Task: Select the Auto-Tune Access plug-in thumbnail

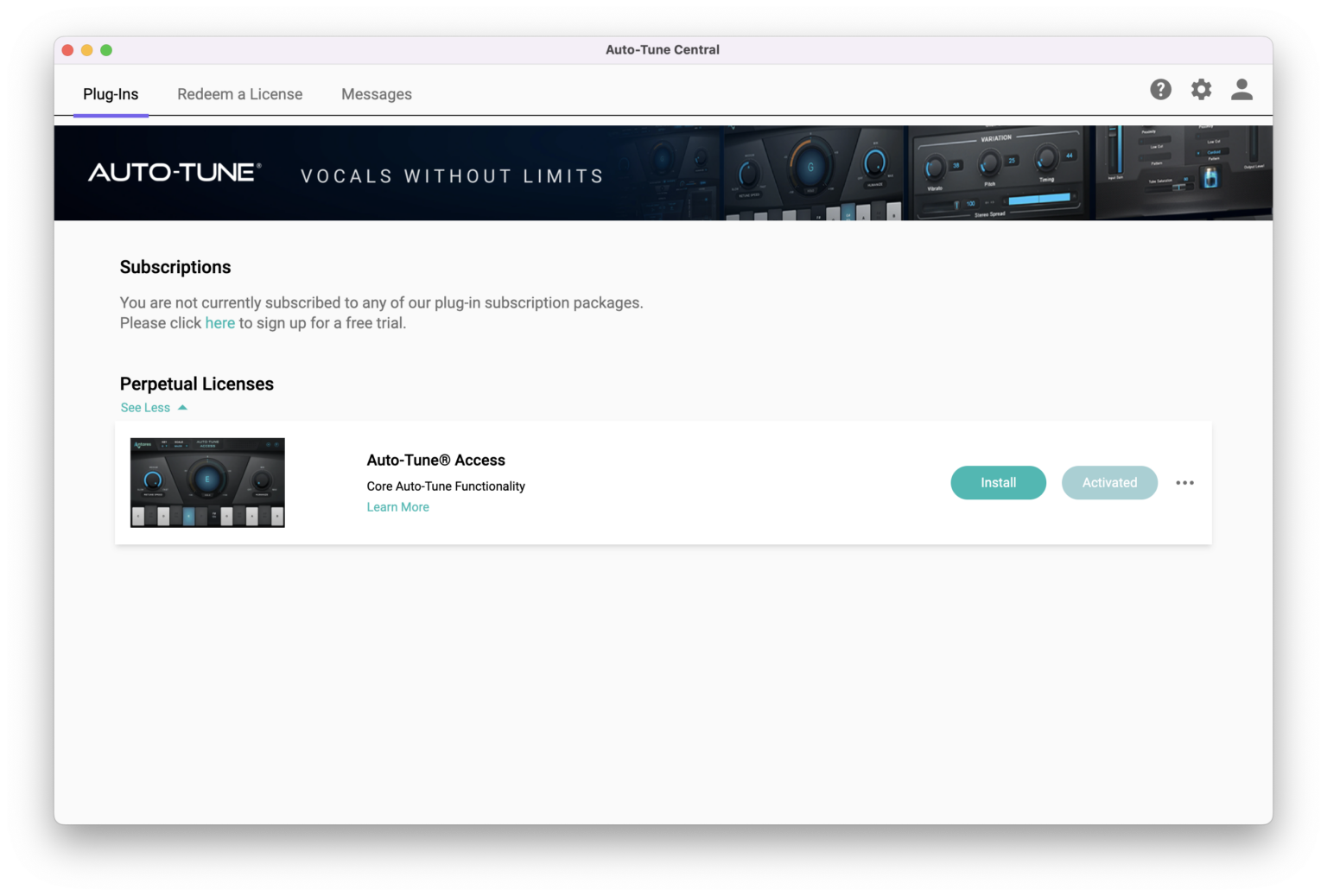Action: click(207, 482)
